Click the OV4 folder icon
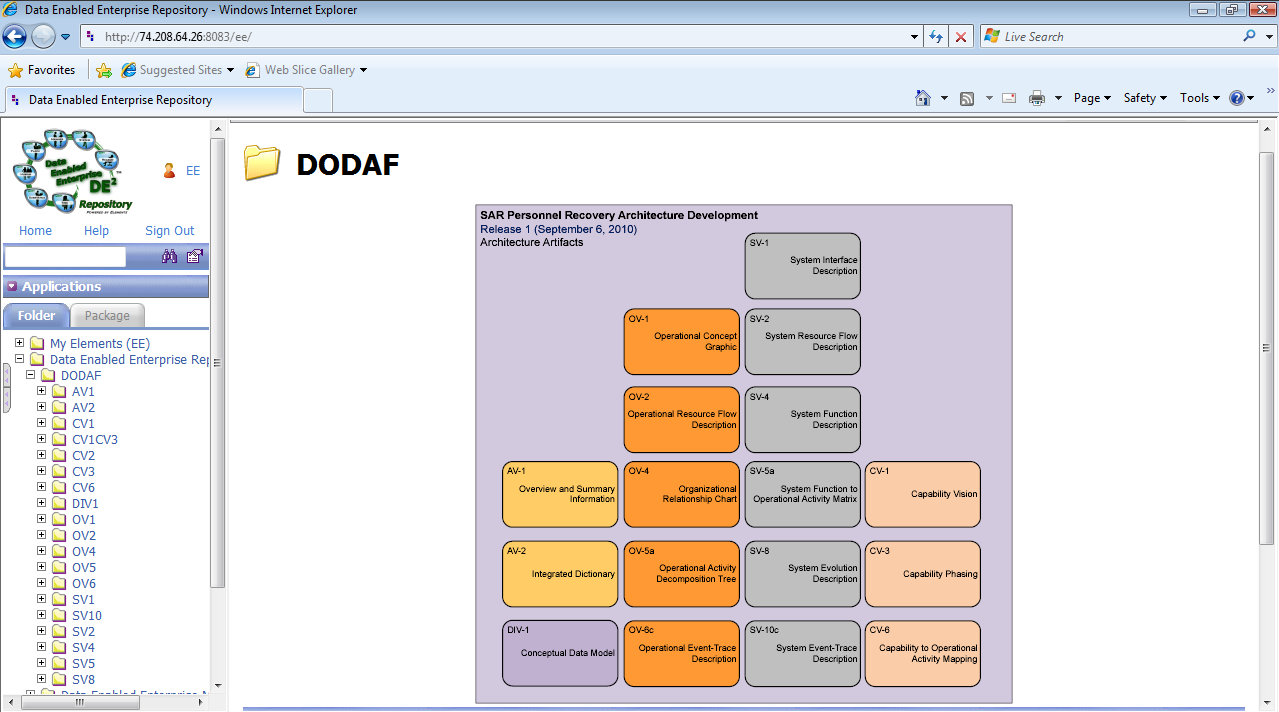The image size is (1279, 712). [59, 552]
